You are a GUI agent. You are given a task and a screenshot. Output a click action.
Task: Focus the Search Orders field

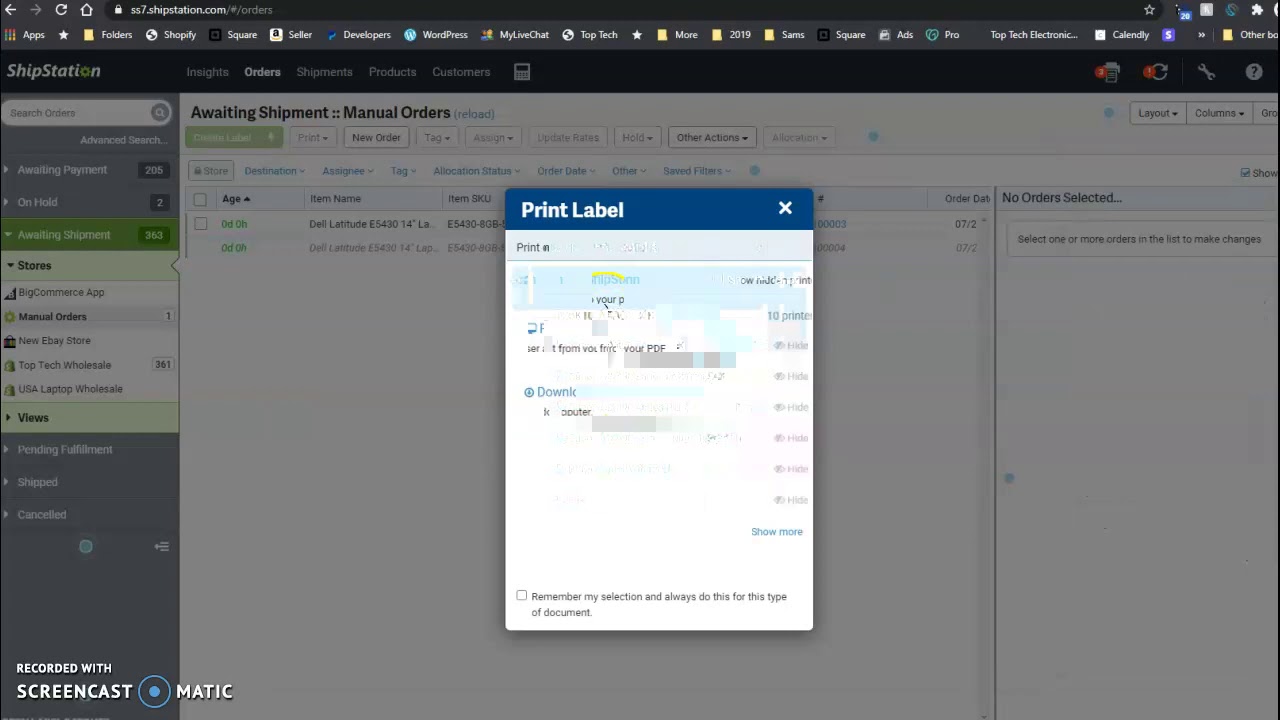click(78, 113)
